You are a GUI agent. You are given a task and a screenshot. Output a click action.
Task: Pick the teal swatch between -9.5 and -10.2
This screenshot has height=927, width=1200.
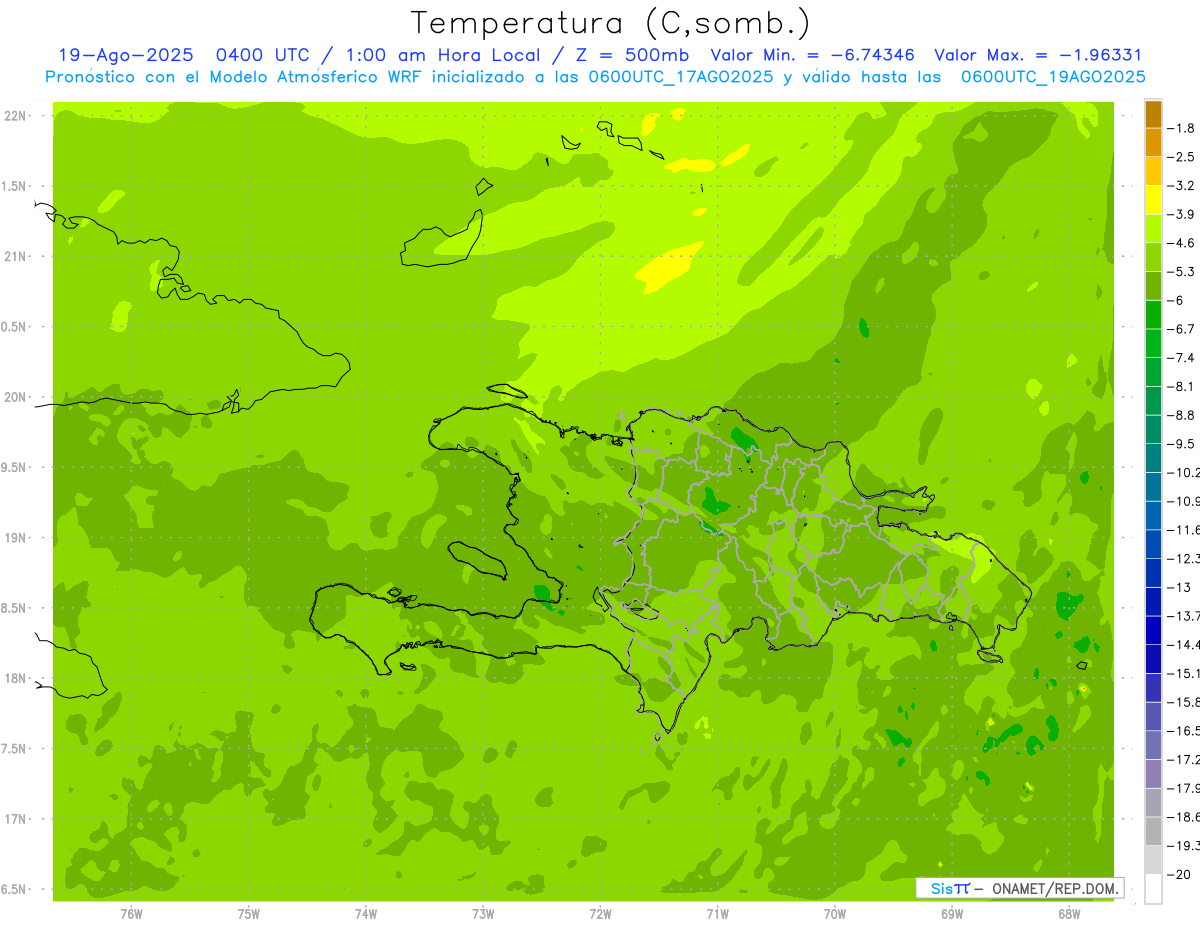(x=1153, y=458)
